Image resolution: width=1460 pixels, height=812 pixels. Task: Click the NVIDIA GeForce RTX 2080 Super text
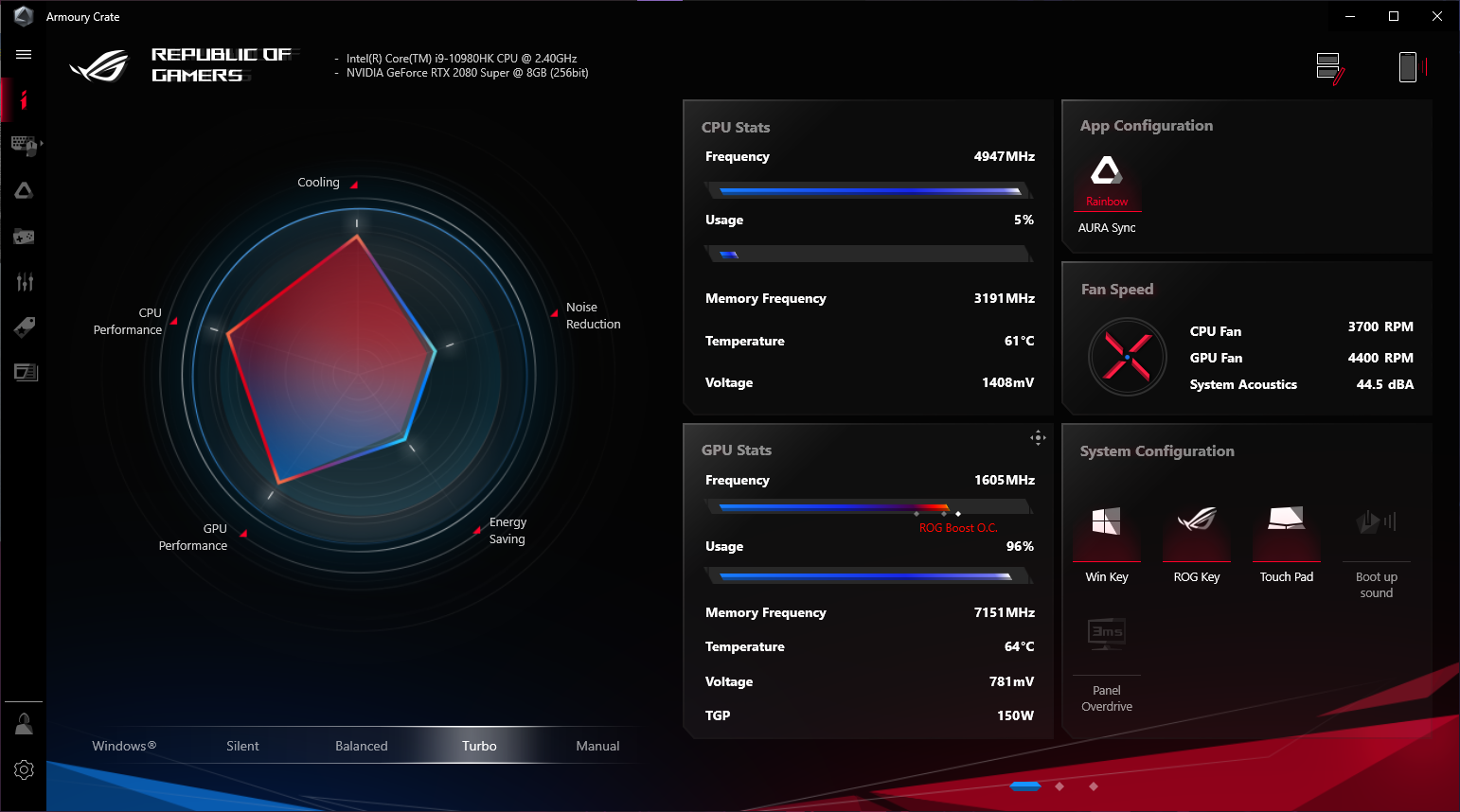point(468,73)
